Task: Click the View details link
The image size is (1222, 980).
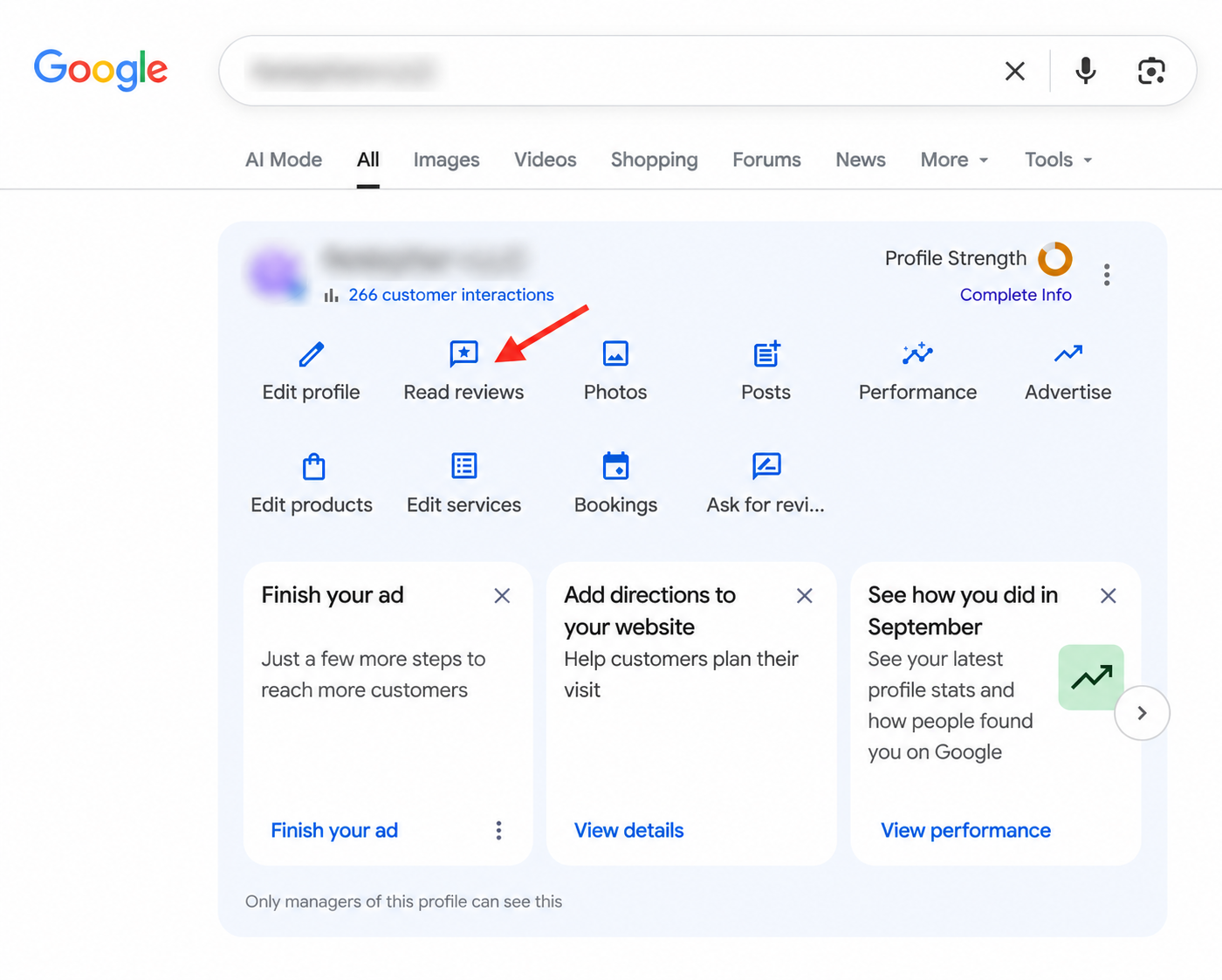Action: click(x=629, y=830)
